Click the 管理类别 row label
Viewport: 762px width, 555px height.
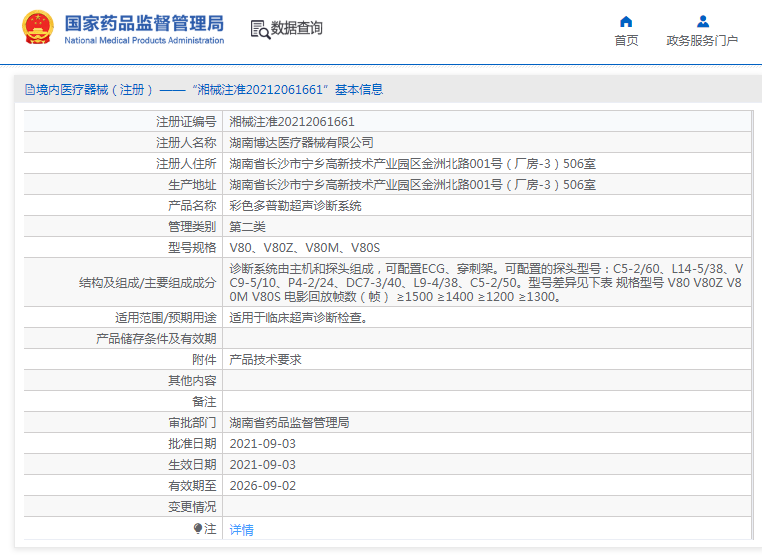coord(192,226)
